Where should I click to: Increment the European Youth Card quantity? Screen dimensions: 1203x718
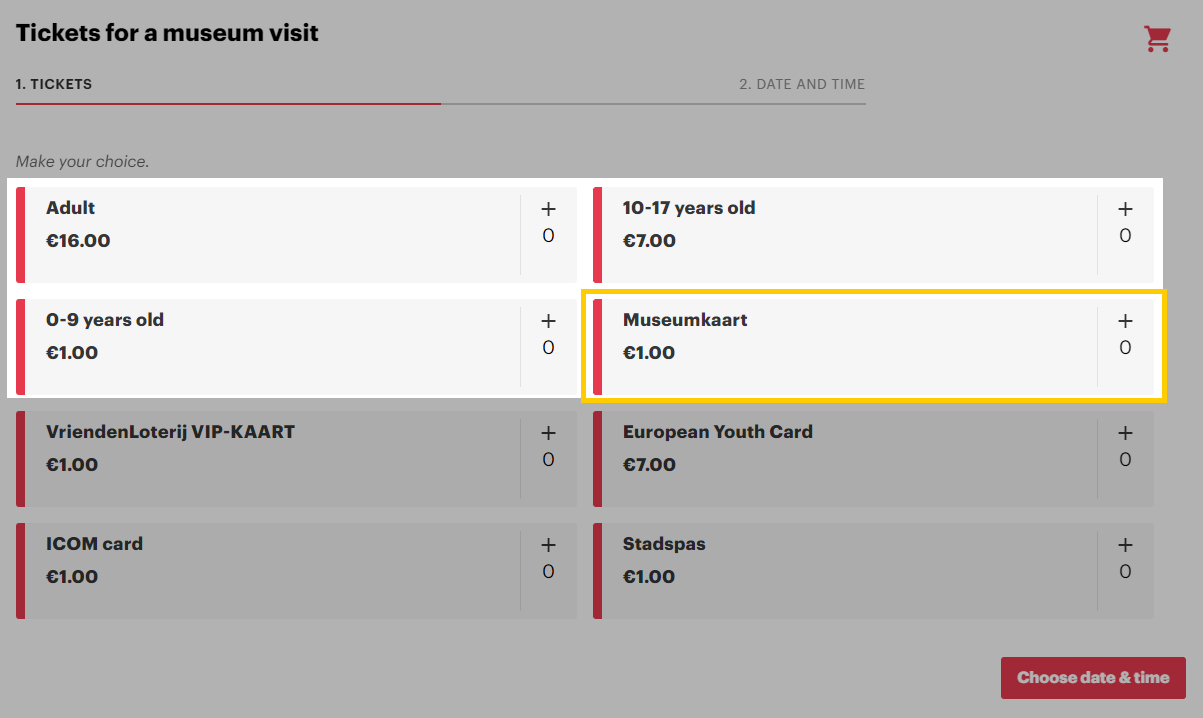coord(1125,433)
